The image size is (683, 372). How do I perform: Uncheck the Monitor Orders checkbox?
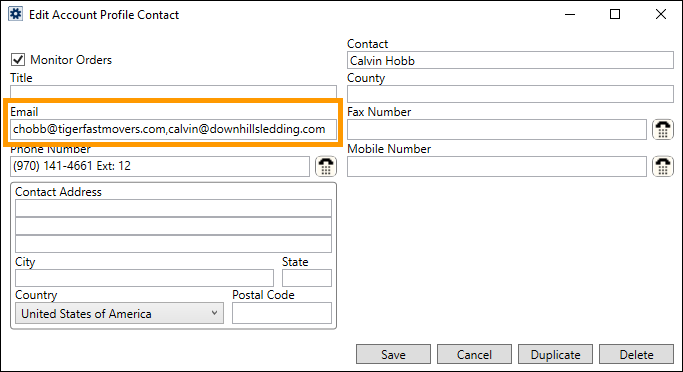point(18,60)
